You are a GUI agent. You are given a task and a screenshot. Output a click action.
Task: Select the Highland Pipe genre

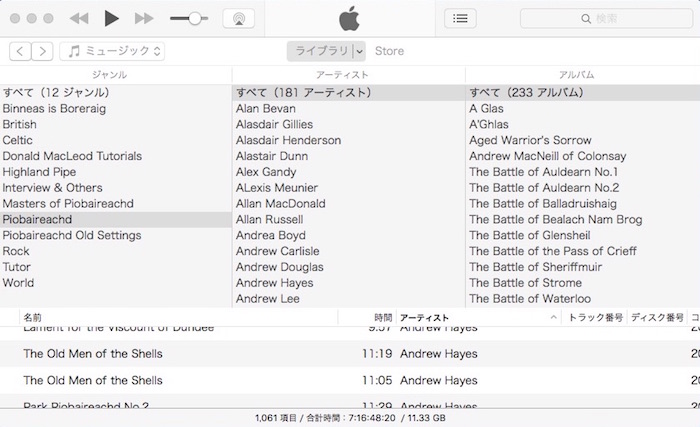[38, 172]
